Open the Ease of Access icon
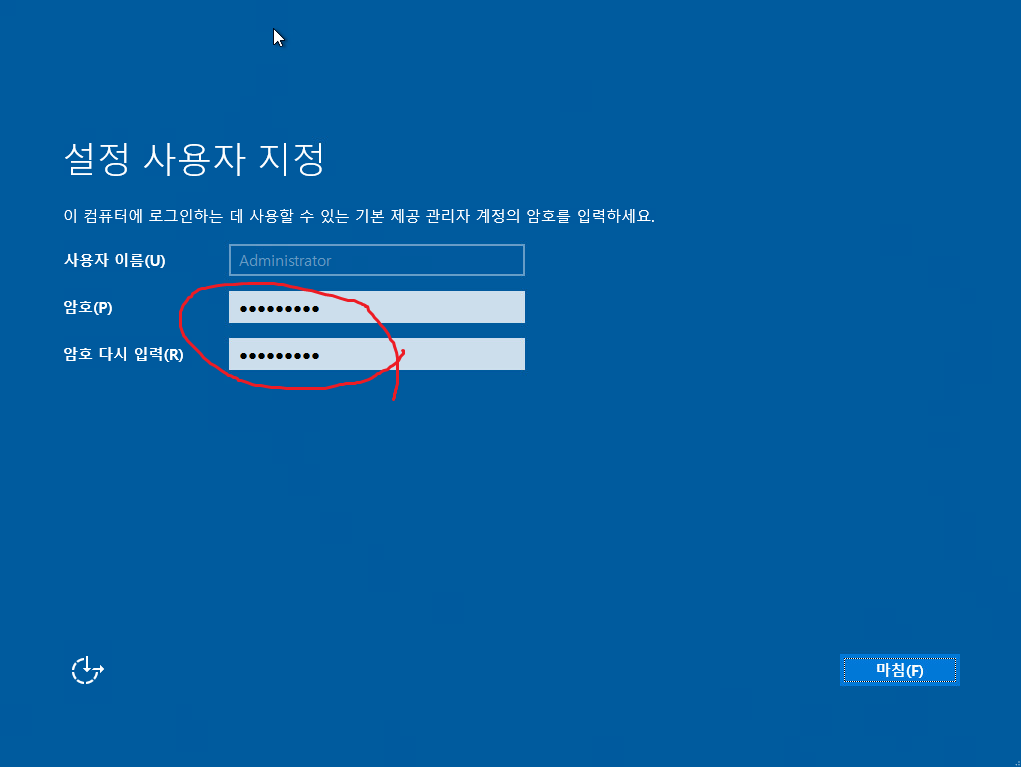Viewport: 1021px width, 767px height. coord(87,670)
